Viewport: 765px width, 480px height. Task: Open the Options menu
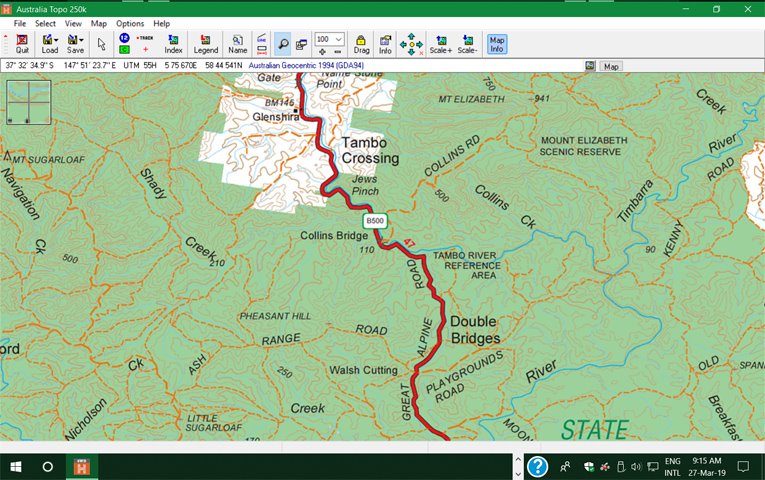pyautogui.click(x=130, y=23)
